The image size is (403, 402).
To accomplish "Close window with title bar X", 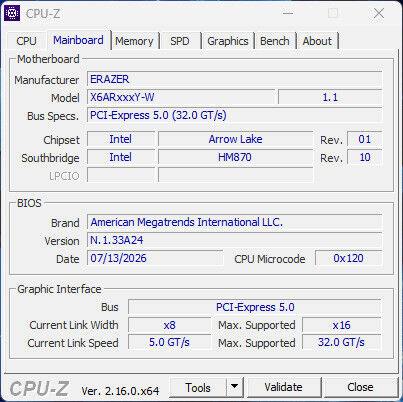I will point(379,14).
